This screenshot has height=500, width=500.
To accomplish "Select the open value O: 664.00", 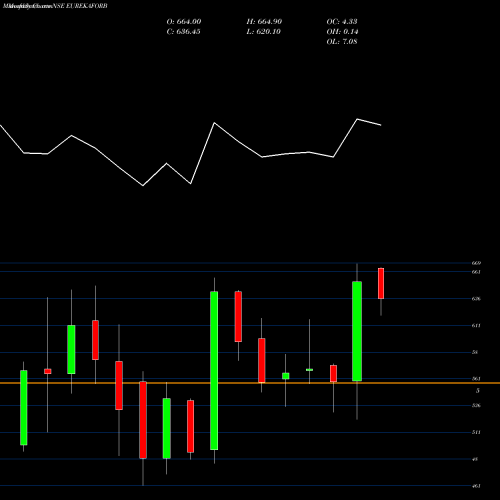I will (184, 22).
